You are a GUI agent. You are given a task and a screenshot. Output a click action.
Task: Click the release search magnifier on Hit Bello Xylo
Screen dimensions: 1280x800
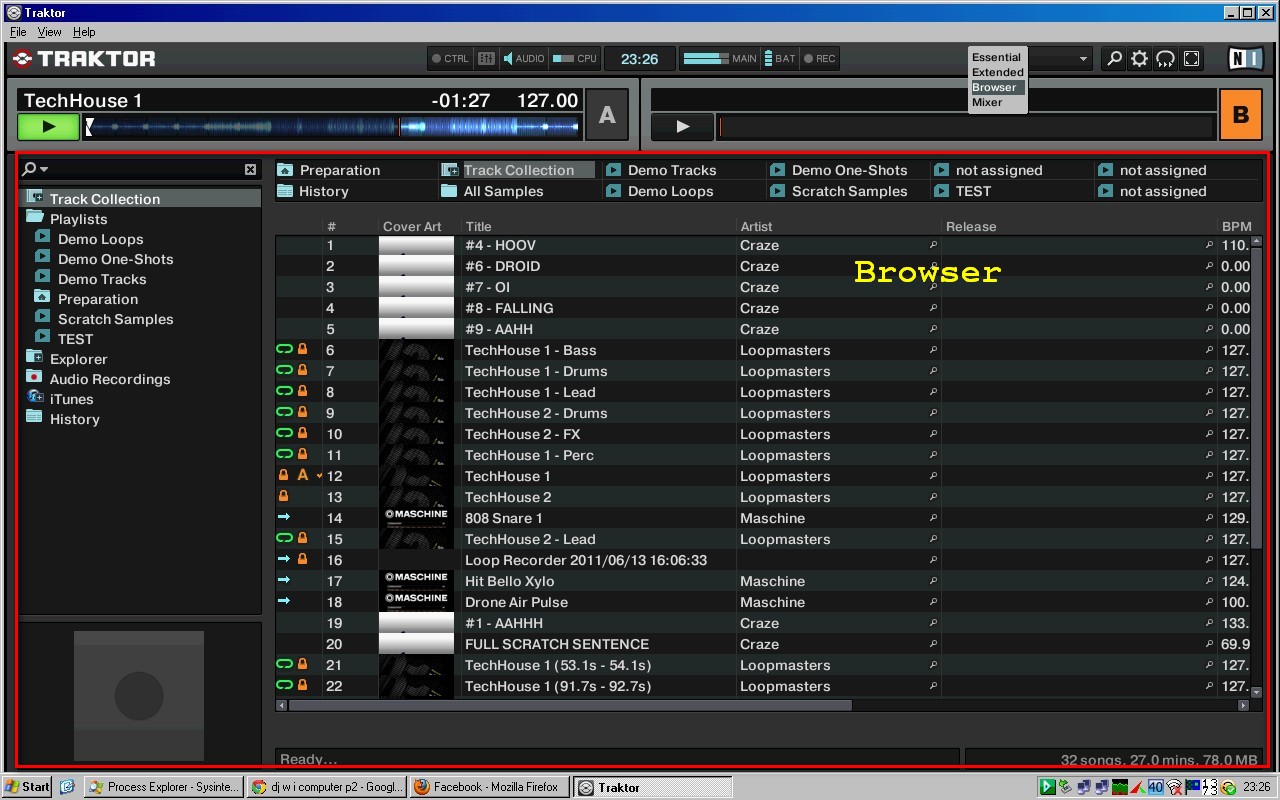[x=1209, y=581]
